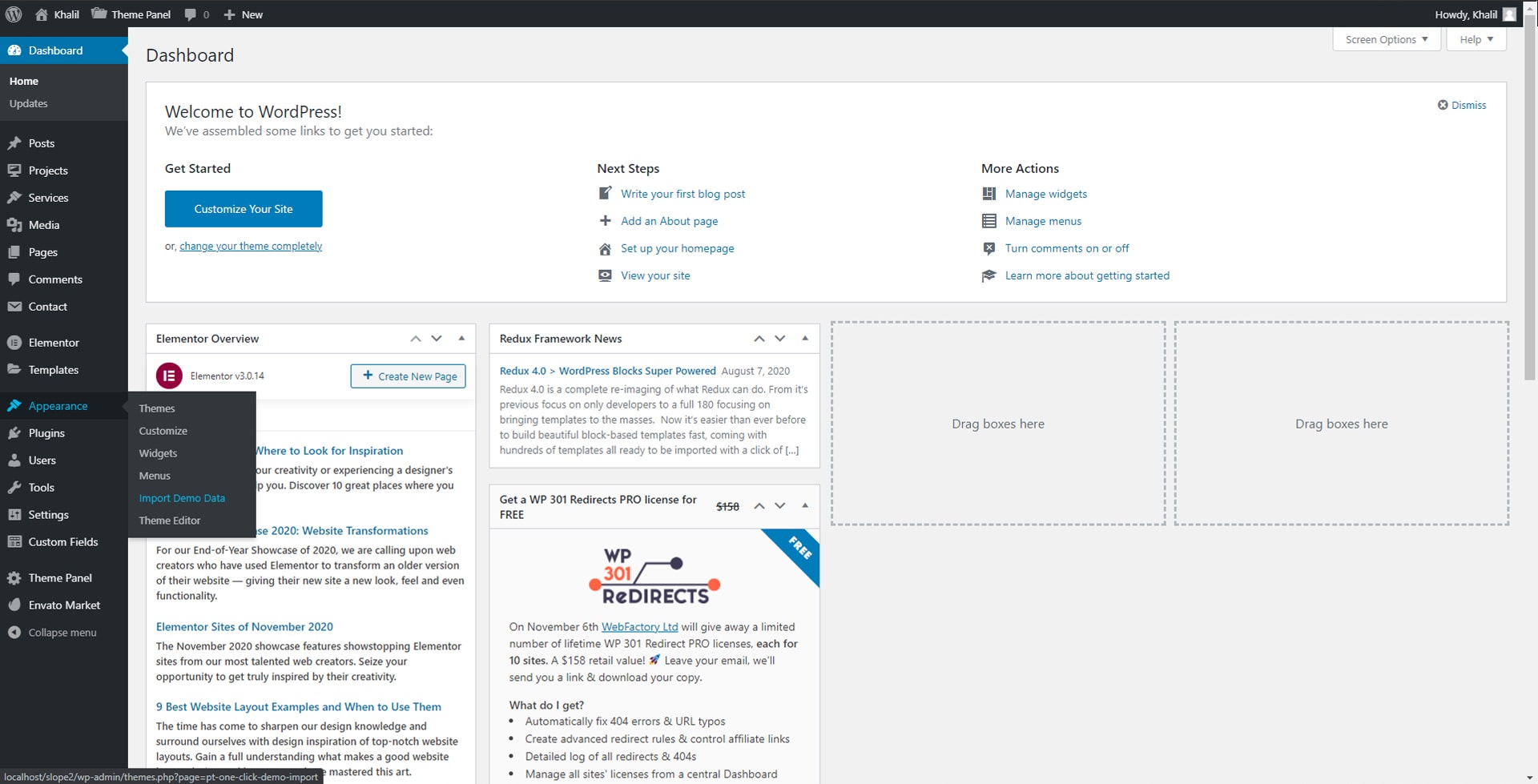Open comments bubble icon in admin bar
The height and width of the screenshot is (784, 1538).
click(190, 14)
